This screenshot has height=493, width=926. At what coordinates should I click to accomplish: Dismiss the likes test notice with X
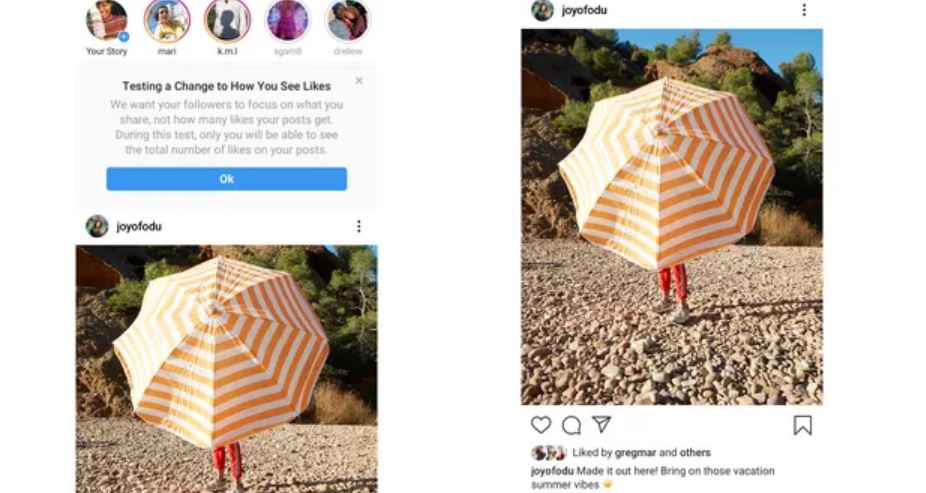[x=359, y=80]
